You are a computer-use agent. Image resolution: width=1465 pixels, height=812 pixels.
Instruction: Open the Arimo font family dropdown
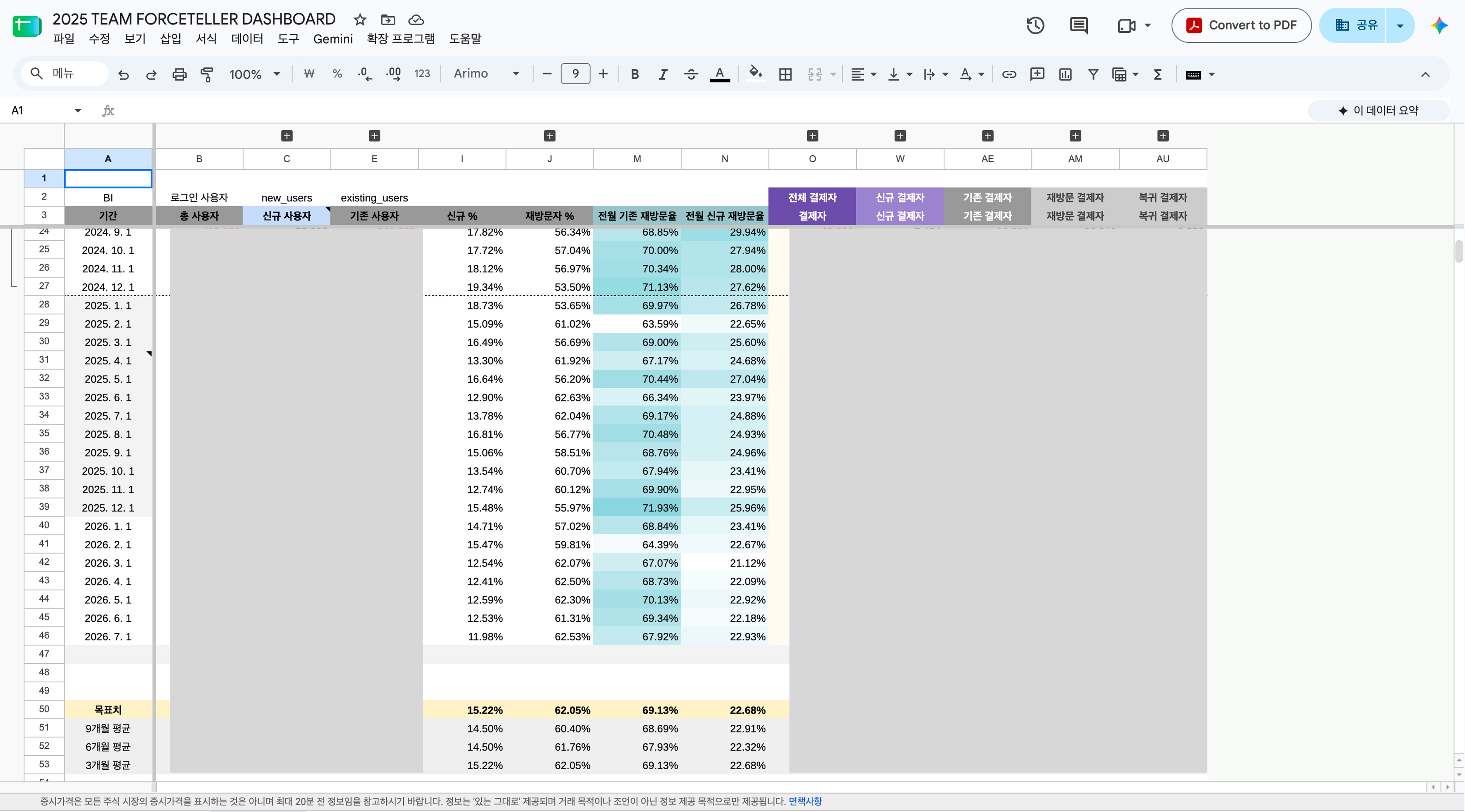pos(487,74)
